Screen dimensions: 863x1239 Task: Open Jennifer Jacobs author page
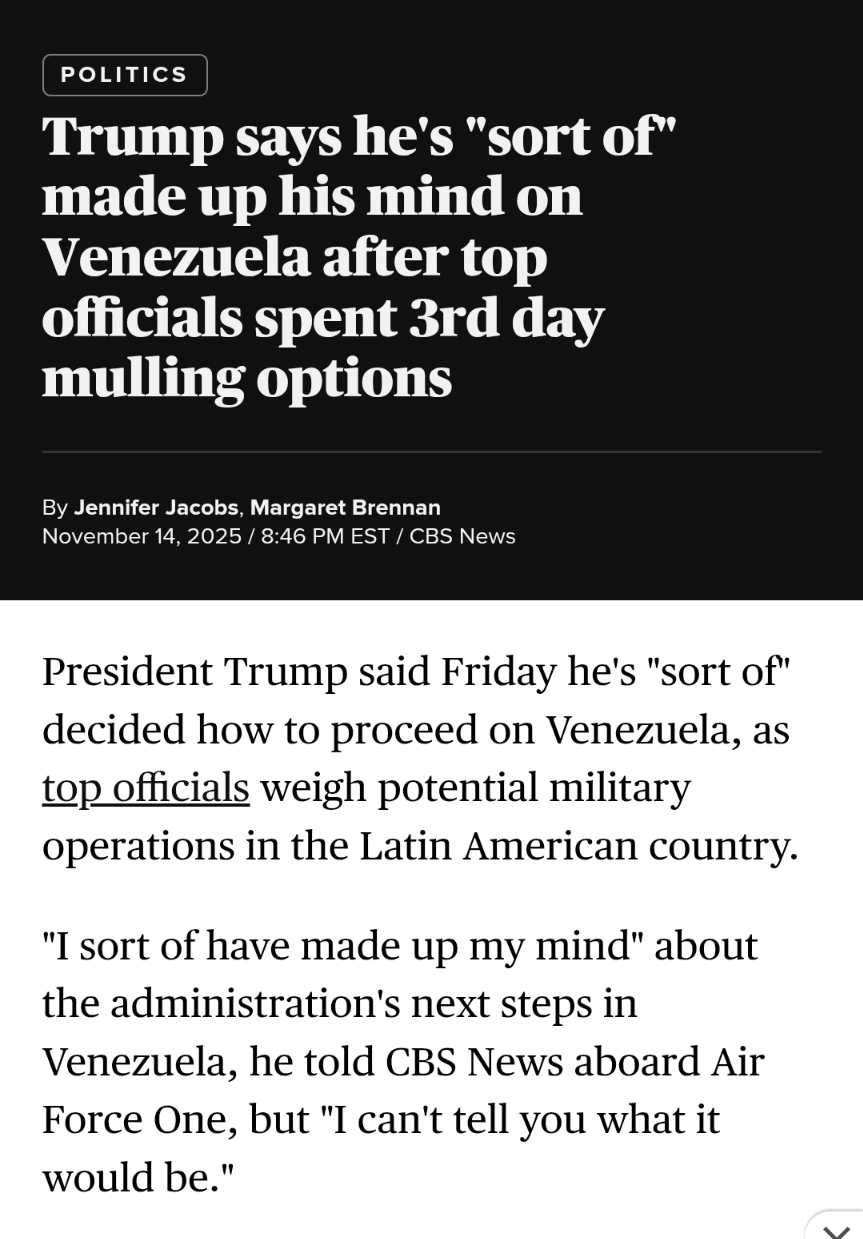156,508
